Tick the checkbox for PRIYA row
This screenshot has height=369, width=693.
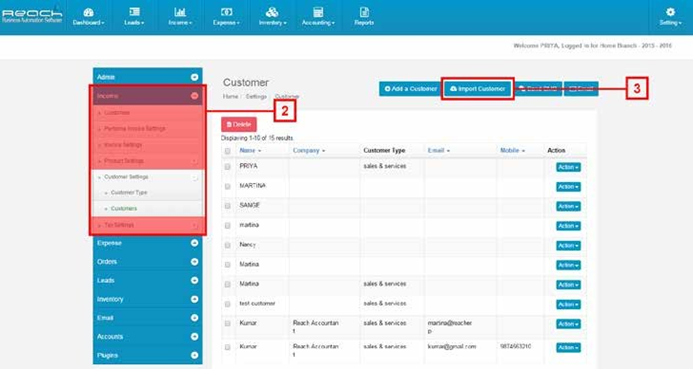point(228,167)
